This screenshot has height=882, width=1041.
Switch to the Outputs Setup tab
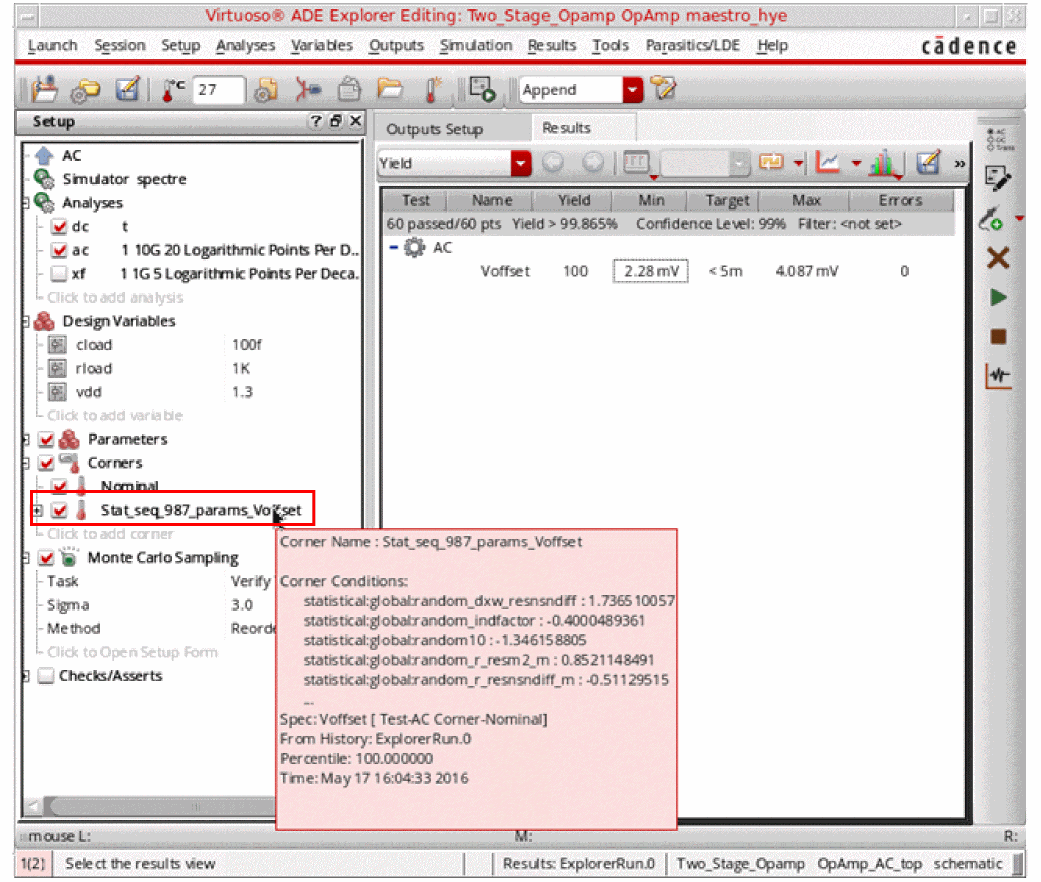point(434,129)
